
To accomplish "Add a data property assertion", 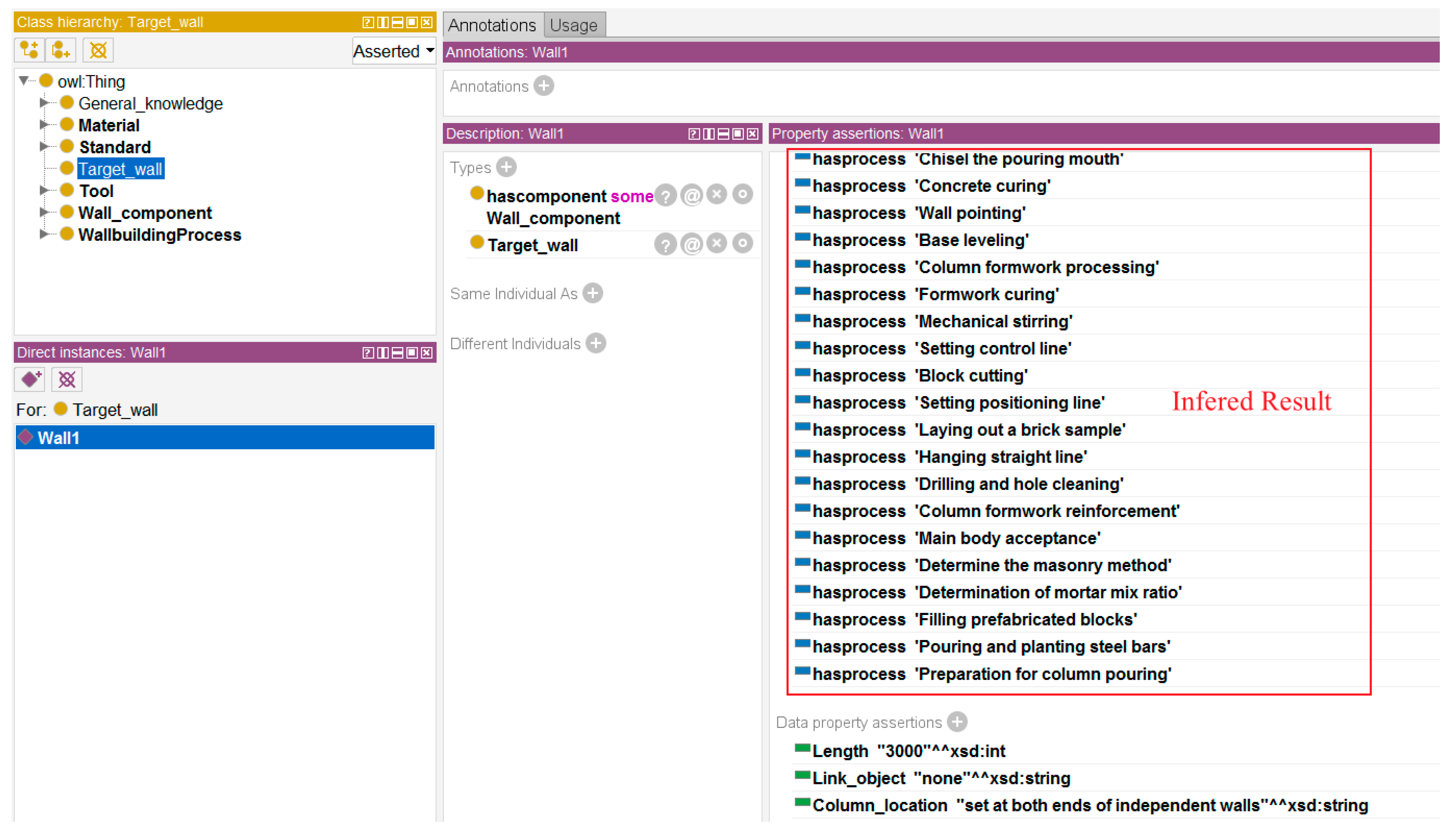I will [957, 722].
